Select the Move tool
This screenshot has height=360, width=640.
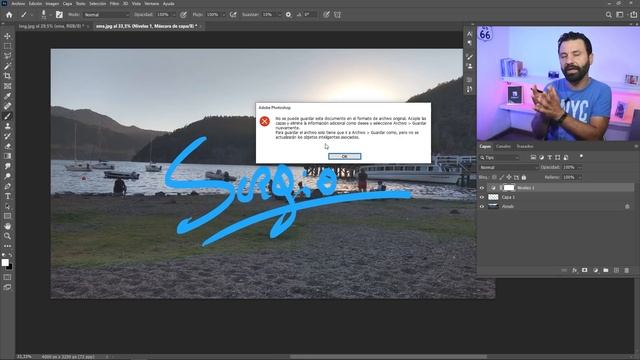coord(7,36)
